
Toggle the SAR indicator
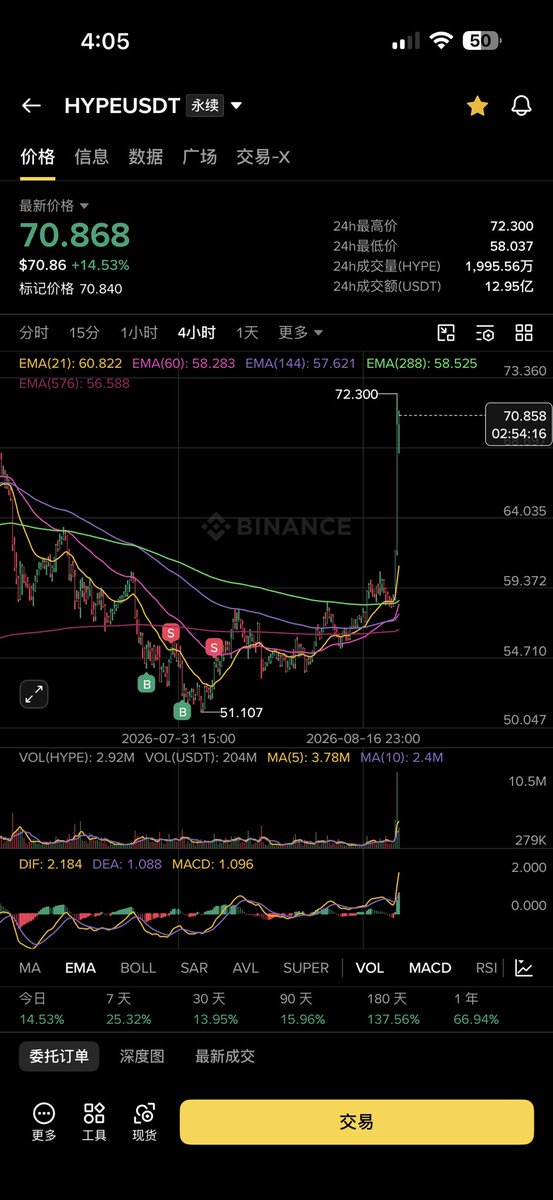[194, 968]
